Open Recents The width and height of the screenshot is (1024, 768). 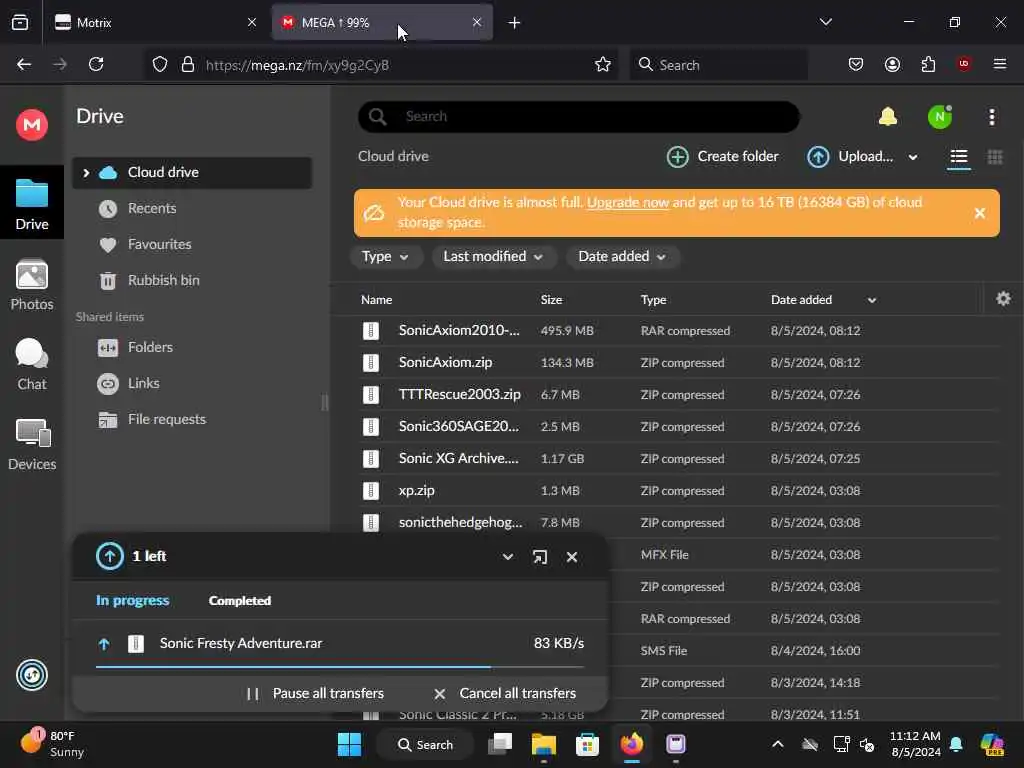coord(152,208)
